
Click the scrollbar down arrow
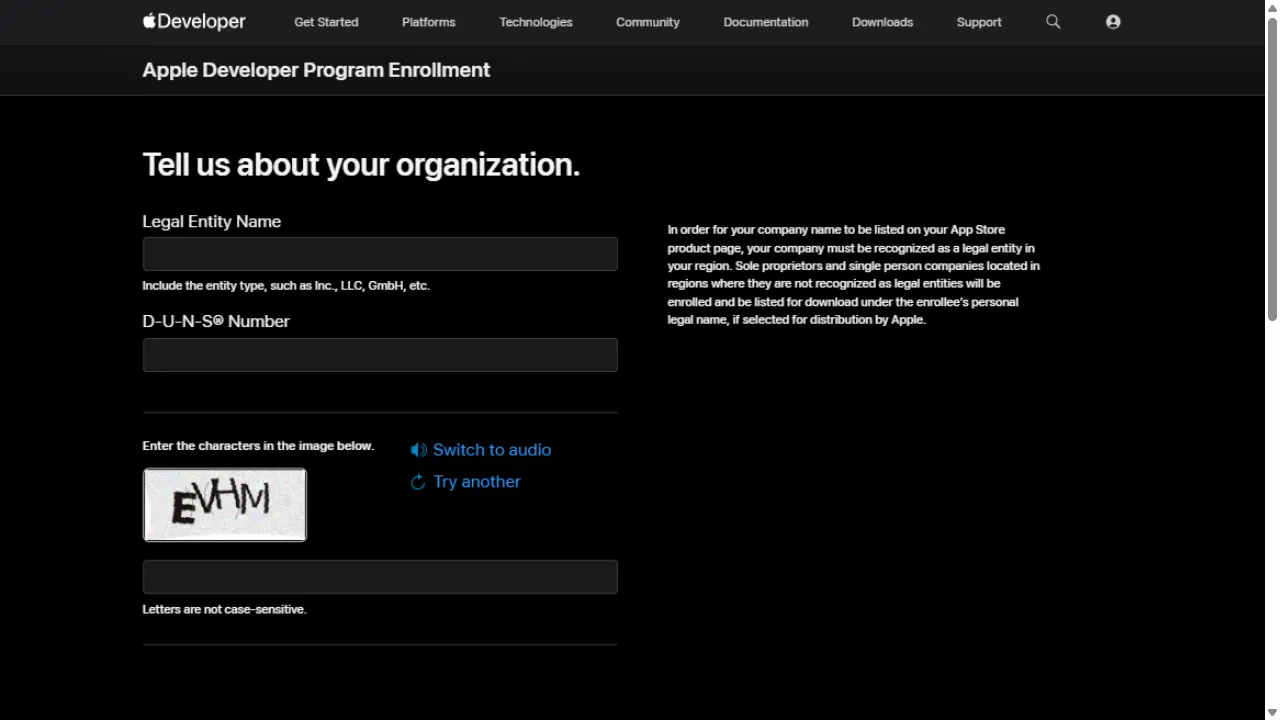coord(1272,712)
